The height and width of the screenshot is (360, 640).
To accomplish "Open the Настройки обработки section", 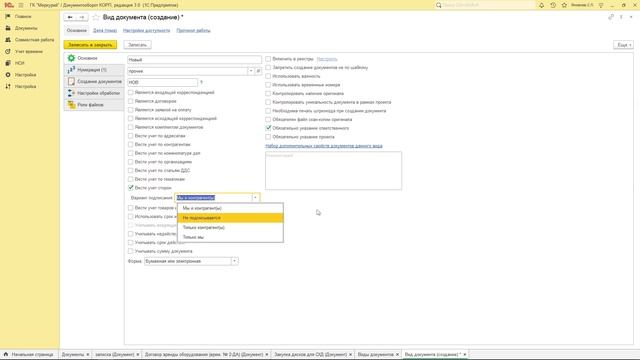I will pyautogui.click(x=94, y=93).
